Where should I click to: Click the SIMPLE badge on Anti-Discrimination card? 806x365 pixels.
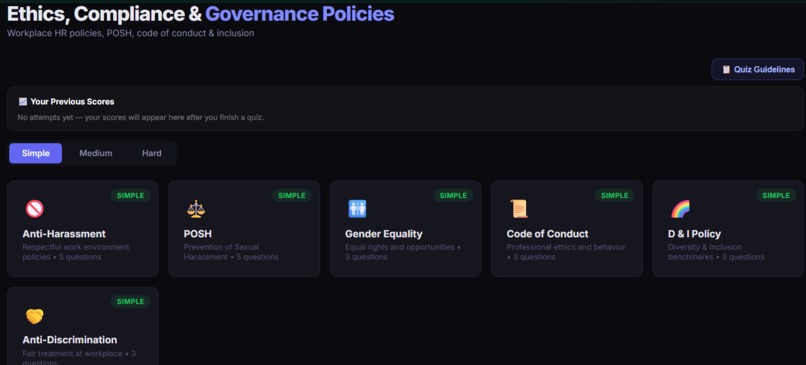[x=131, y=302]
